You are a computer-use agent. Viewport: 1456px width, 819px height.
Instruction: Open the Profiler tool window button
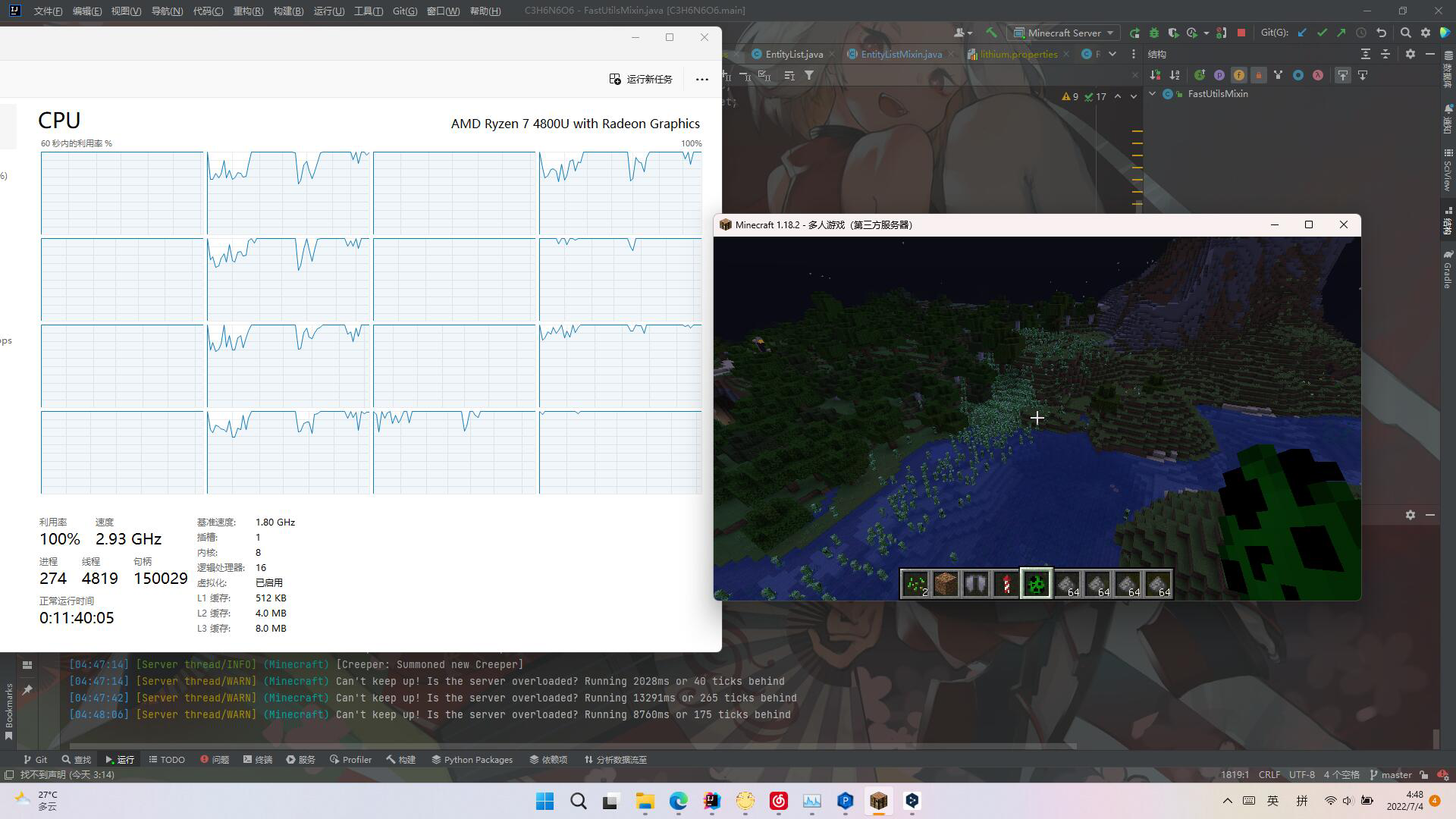click(x=350, y=759)
